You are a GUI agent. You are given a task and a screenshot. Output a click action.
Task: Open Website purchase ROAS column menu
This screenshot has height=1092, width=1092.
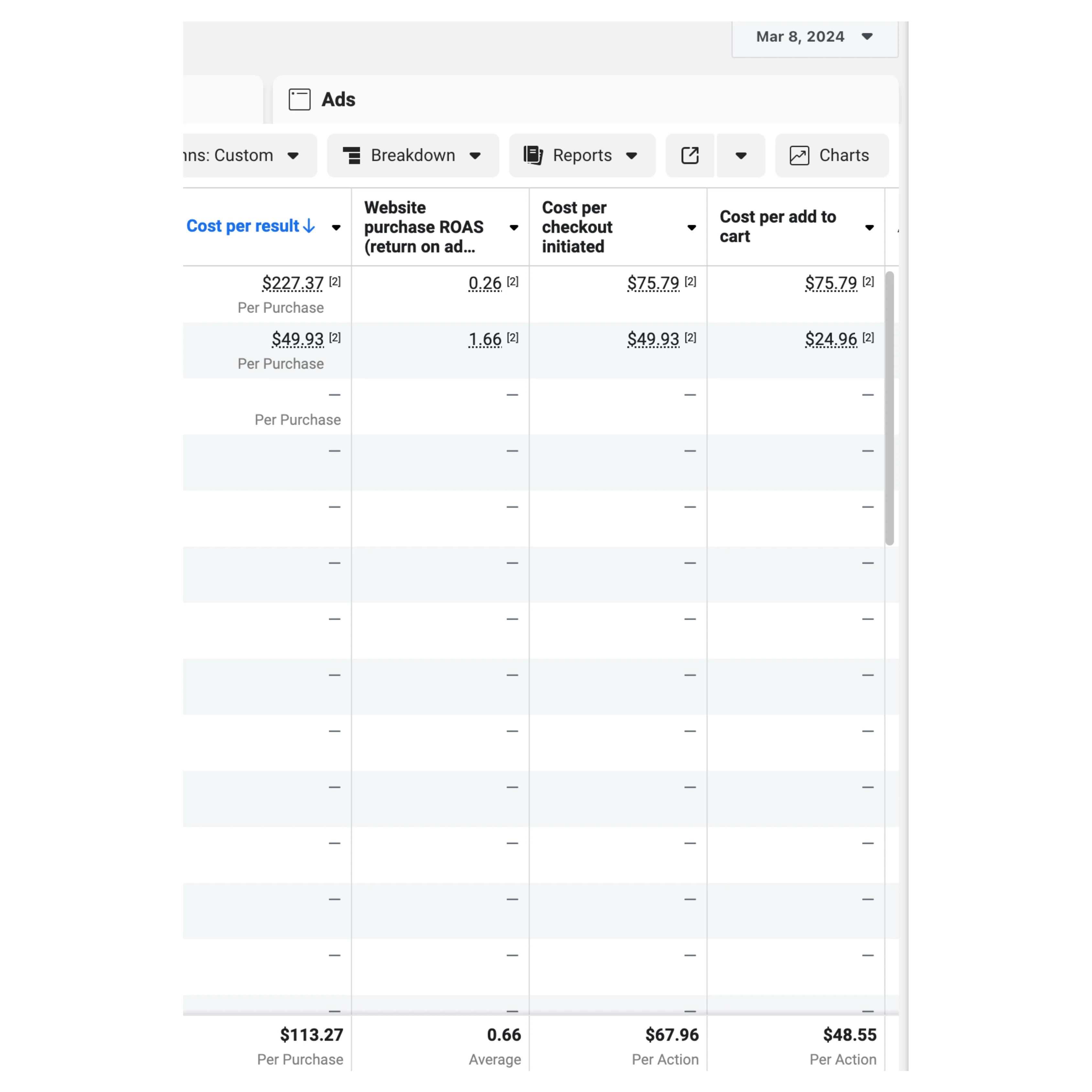coord(514,228)
